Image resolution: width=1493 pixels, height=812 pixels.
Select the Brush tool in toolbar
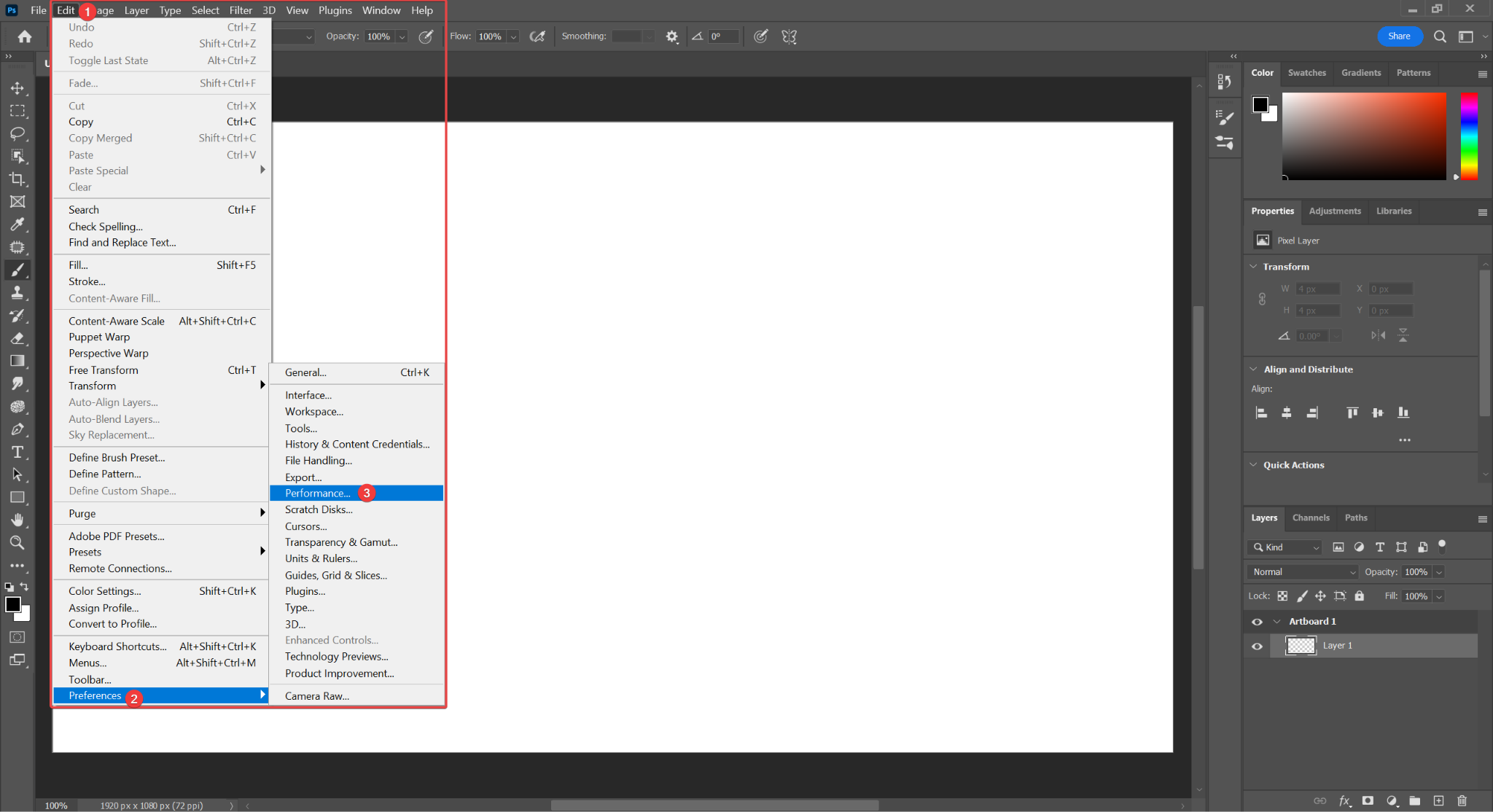click(16, 269)
